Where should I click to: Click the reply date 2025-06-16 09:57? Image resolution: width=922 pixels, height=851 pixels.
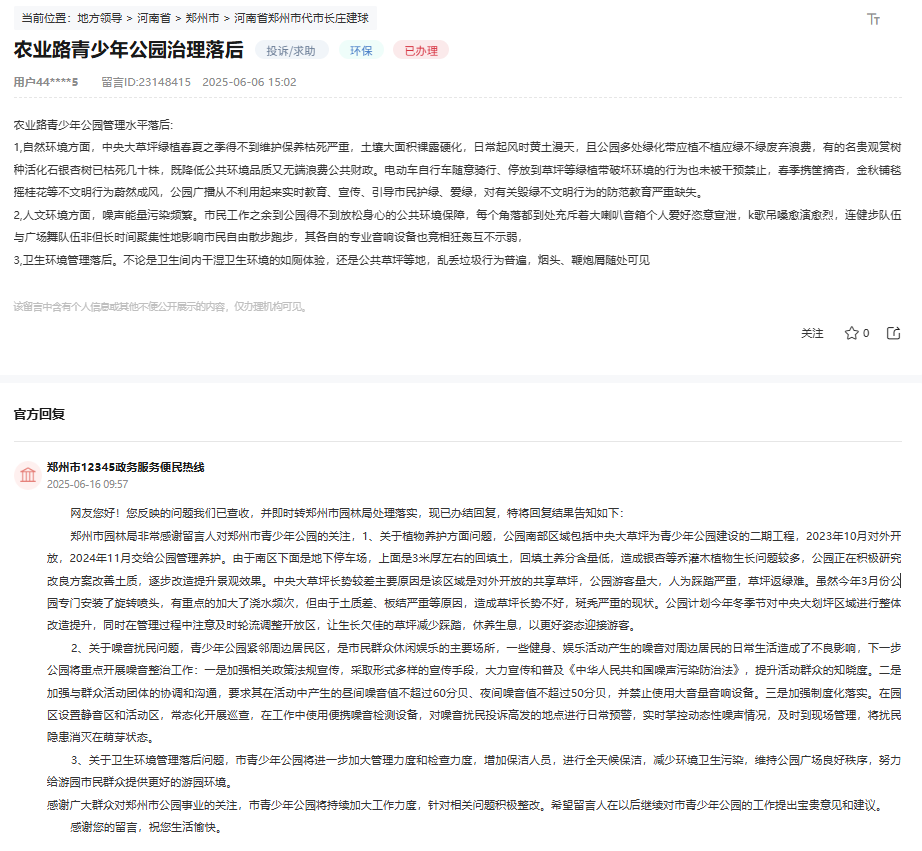[x=88, y=484]
